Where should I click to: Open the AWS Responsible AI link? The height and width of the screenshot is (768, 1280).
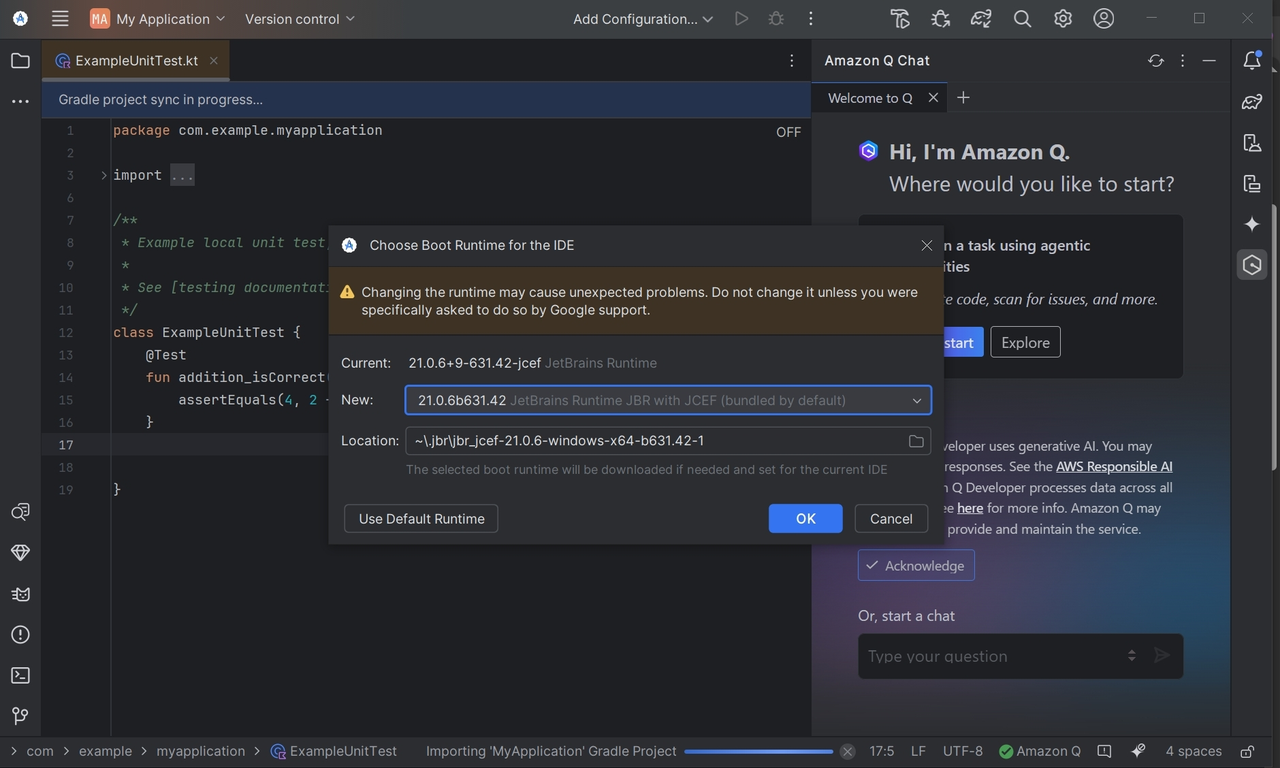[x=1114, y=467]
